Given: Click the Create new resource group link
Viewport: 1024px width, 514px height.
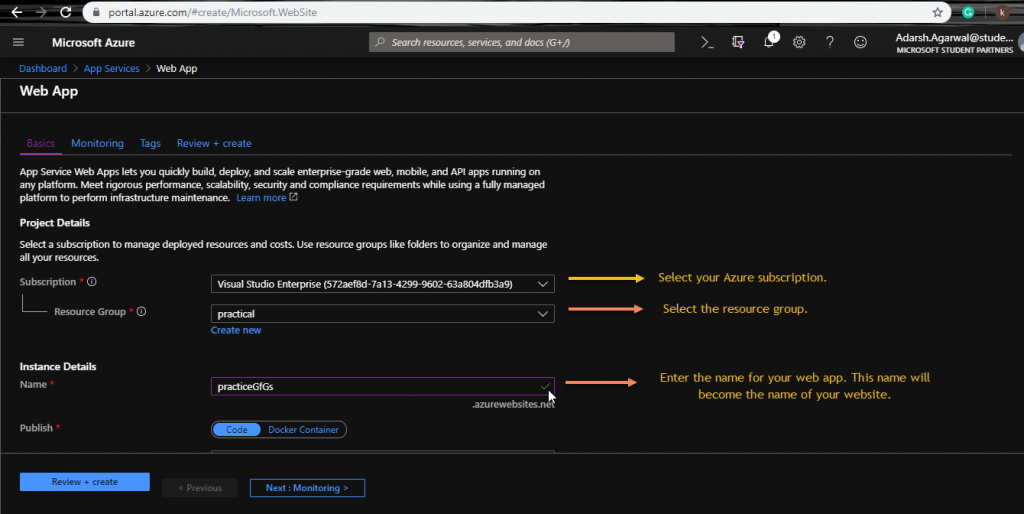Looking at the screenshot, I should click(x=236, y=330).
